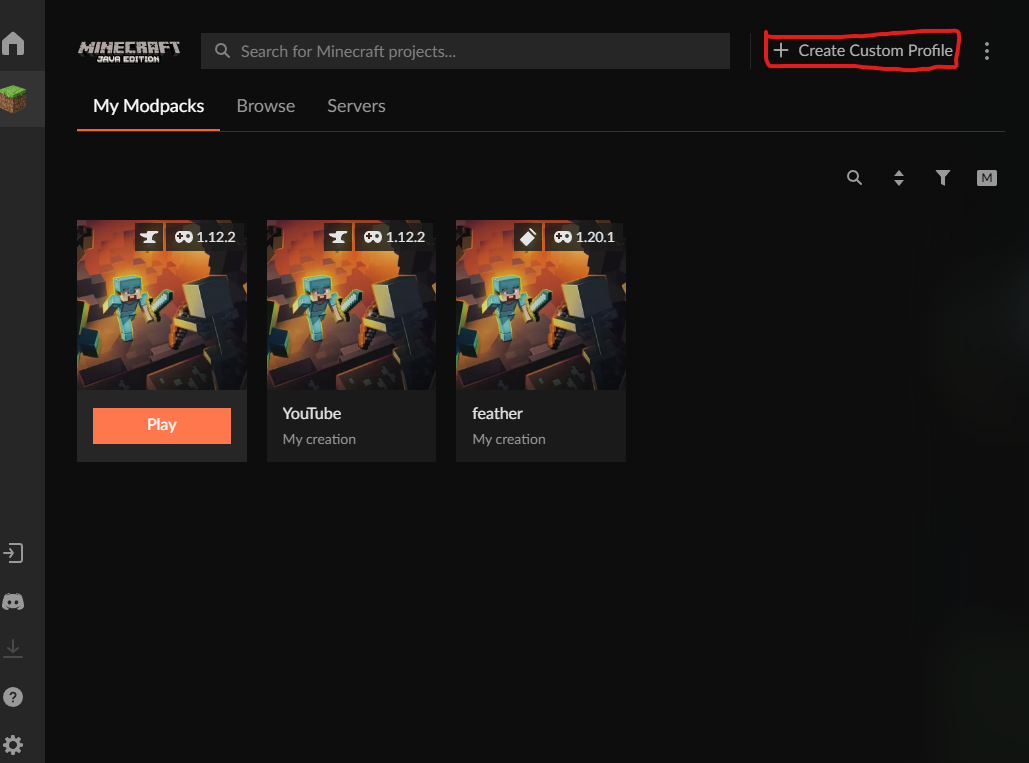
Task: Click Forge anvil icon on first modpack
Action: [x=149, y=237]
